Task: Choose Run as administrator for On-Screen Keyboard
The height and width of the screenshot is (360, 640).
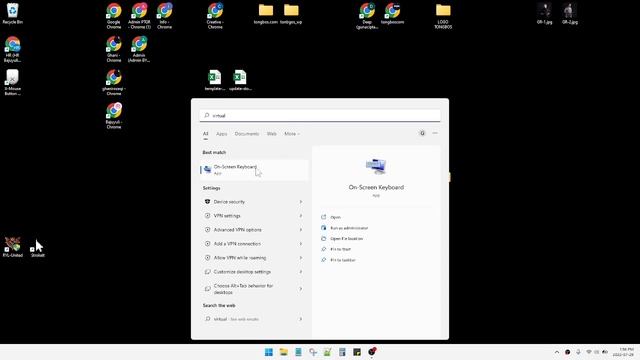Action: (x=349, y=228)
